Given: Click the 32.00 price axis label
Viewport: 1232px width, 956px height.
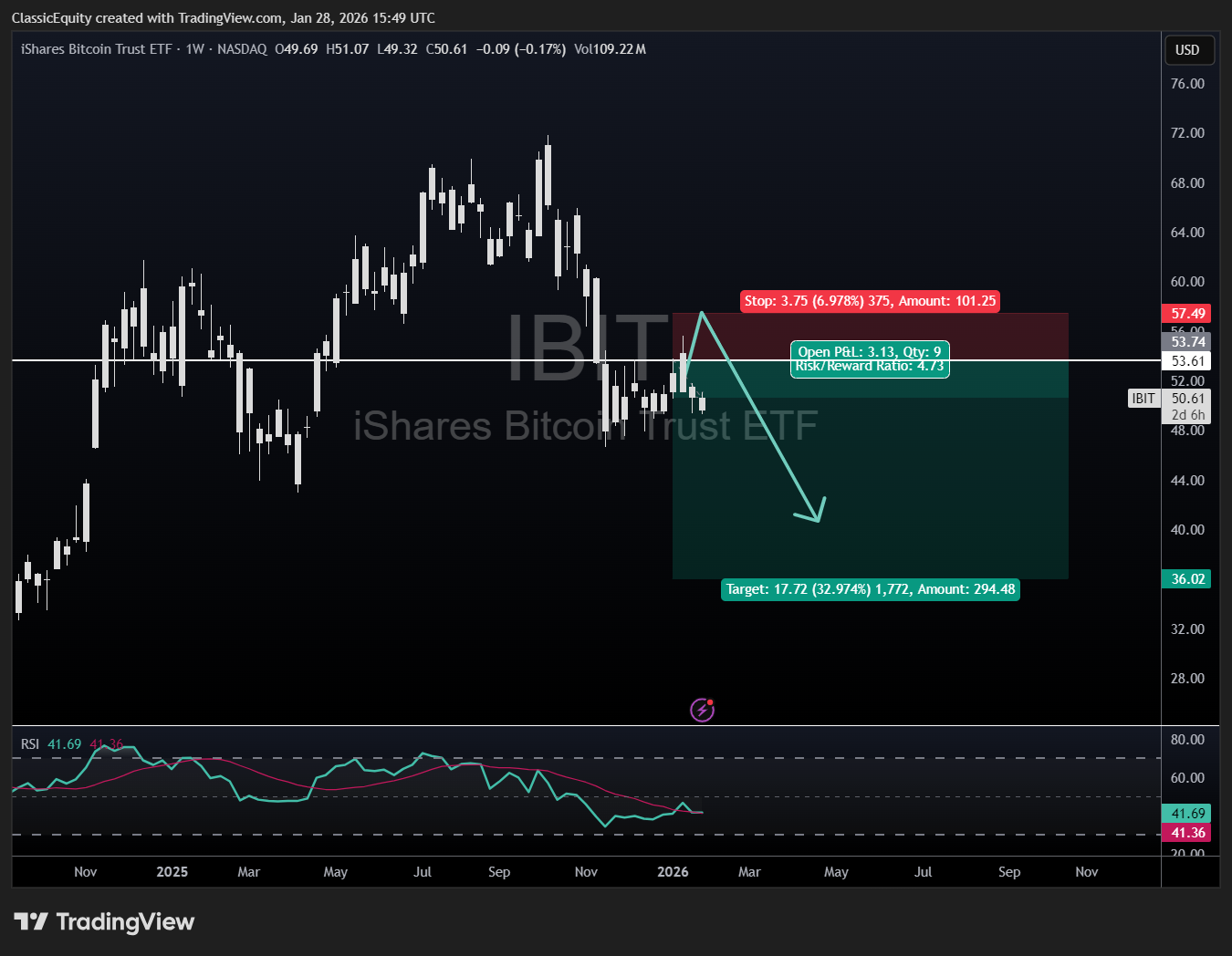Looking at the screenshot, I should pos(1187,629).
